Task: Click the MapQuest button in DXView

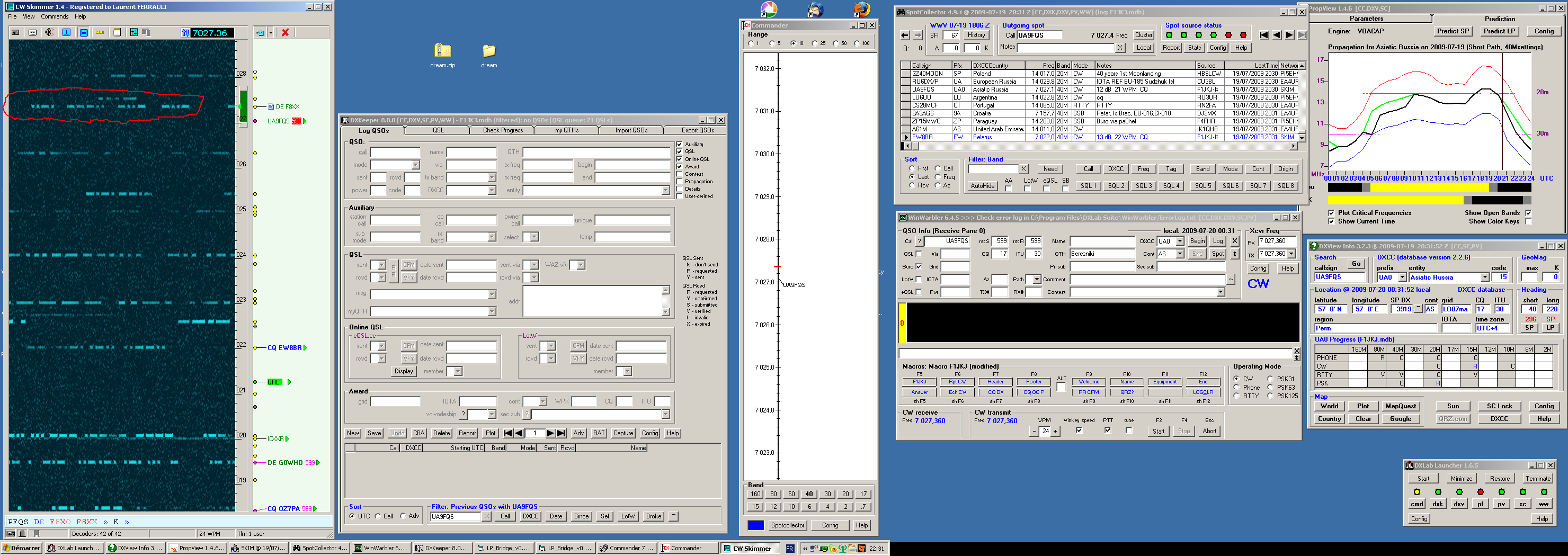Action: [x=1400, y=406]
